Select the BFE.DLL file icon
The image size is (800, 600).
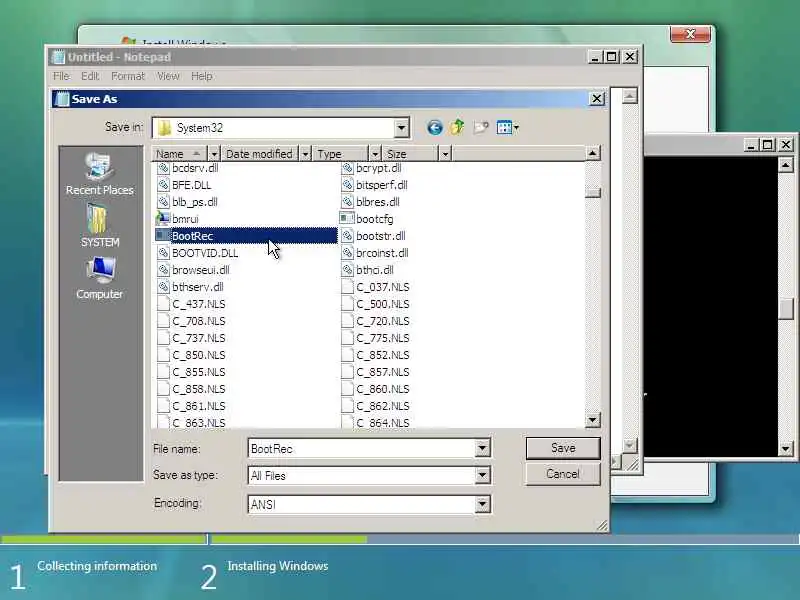[x=163, y=185]
